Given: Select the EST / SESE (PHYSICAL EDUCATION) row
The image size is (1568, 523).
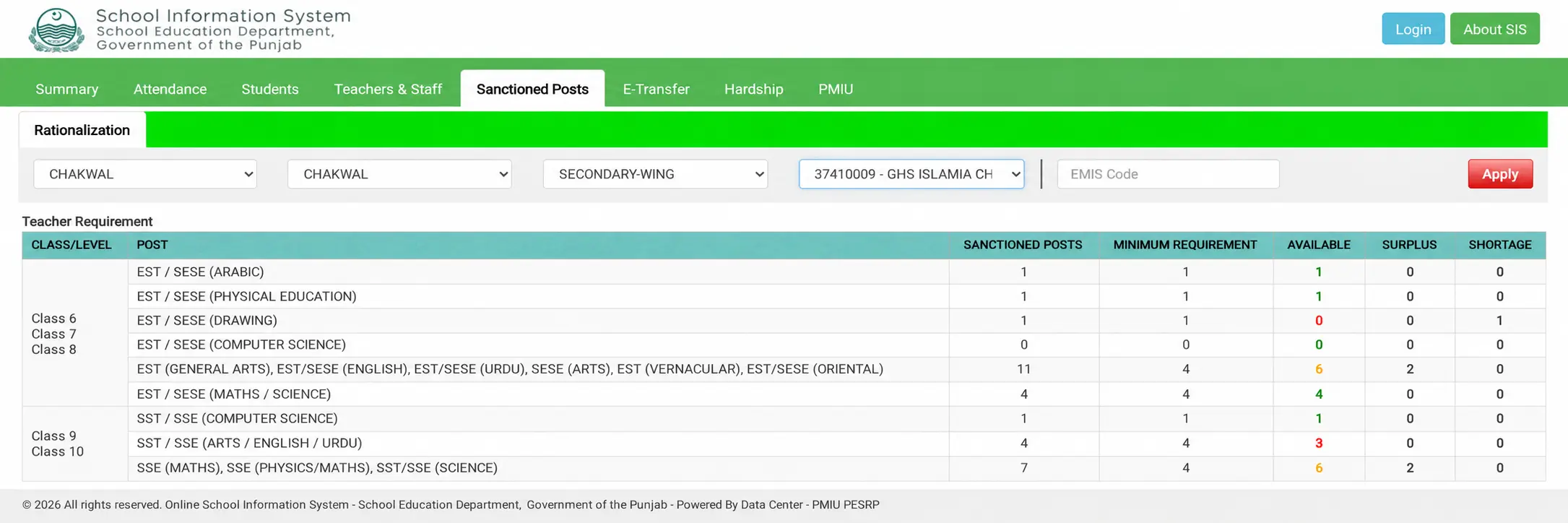Looking at the screenshot, I should point(837,296).
